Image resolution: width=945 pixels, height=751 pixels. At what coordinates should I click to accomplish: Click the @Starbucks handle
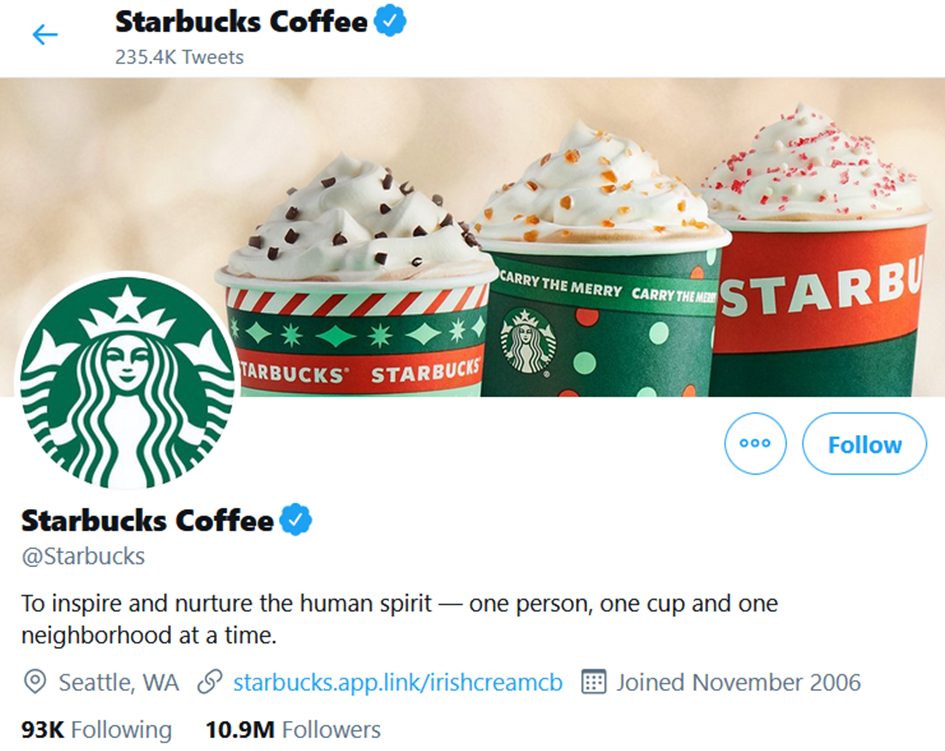pos(83,556)
